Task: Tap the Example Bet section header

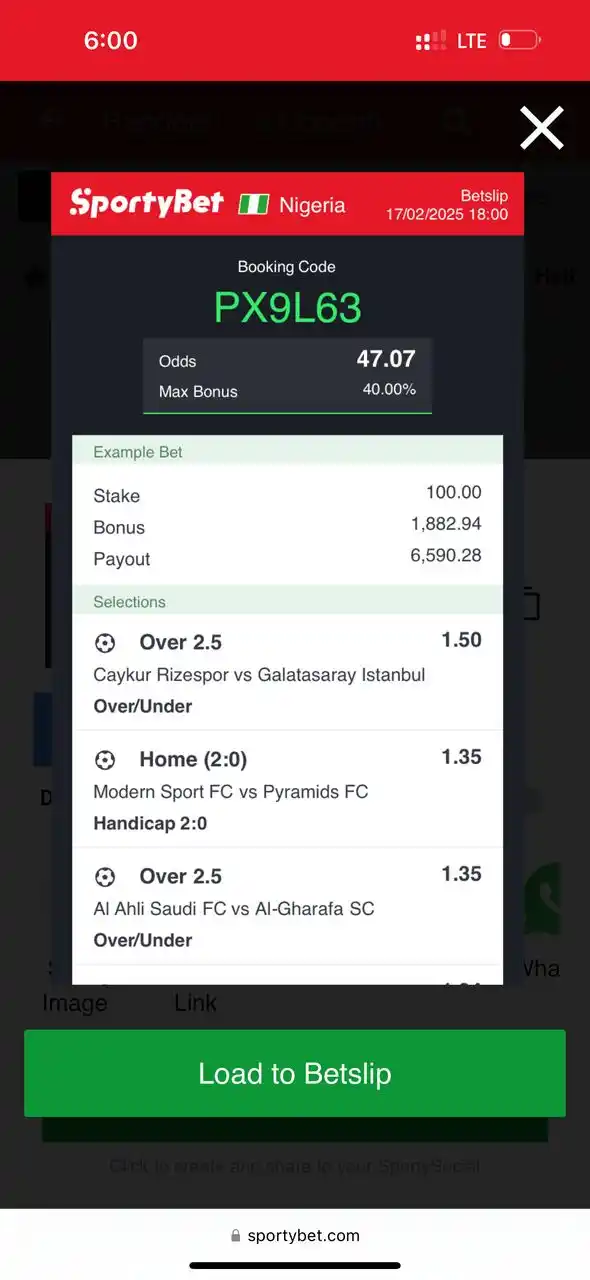Action: (x=288, y=452)
